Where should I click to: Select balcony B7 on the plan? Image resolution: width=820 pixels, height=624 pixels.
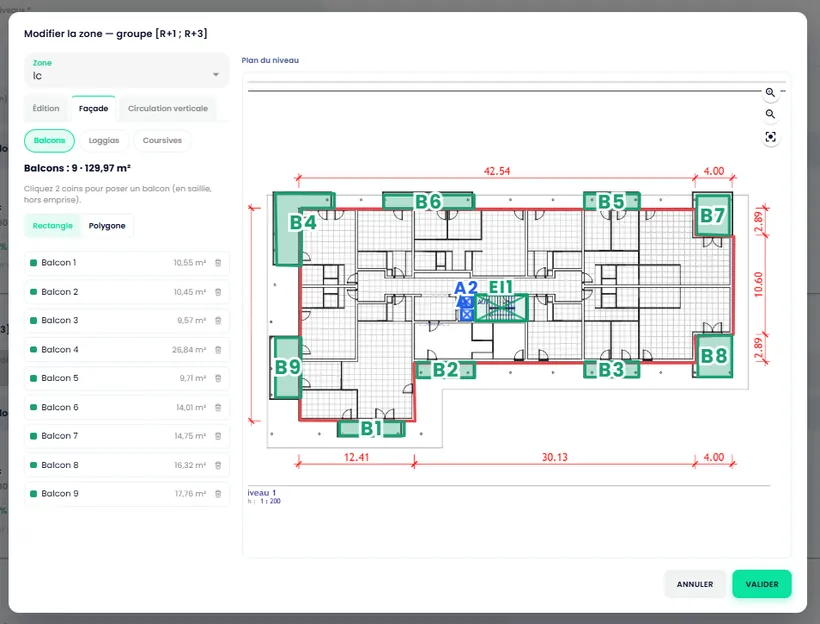click(712, 215)
